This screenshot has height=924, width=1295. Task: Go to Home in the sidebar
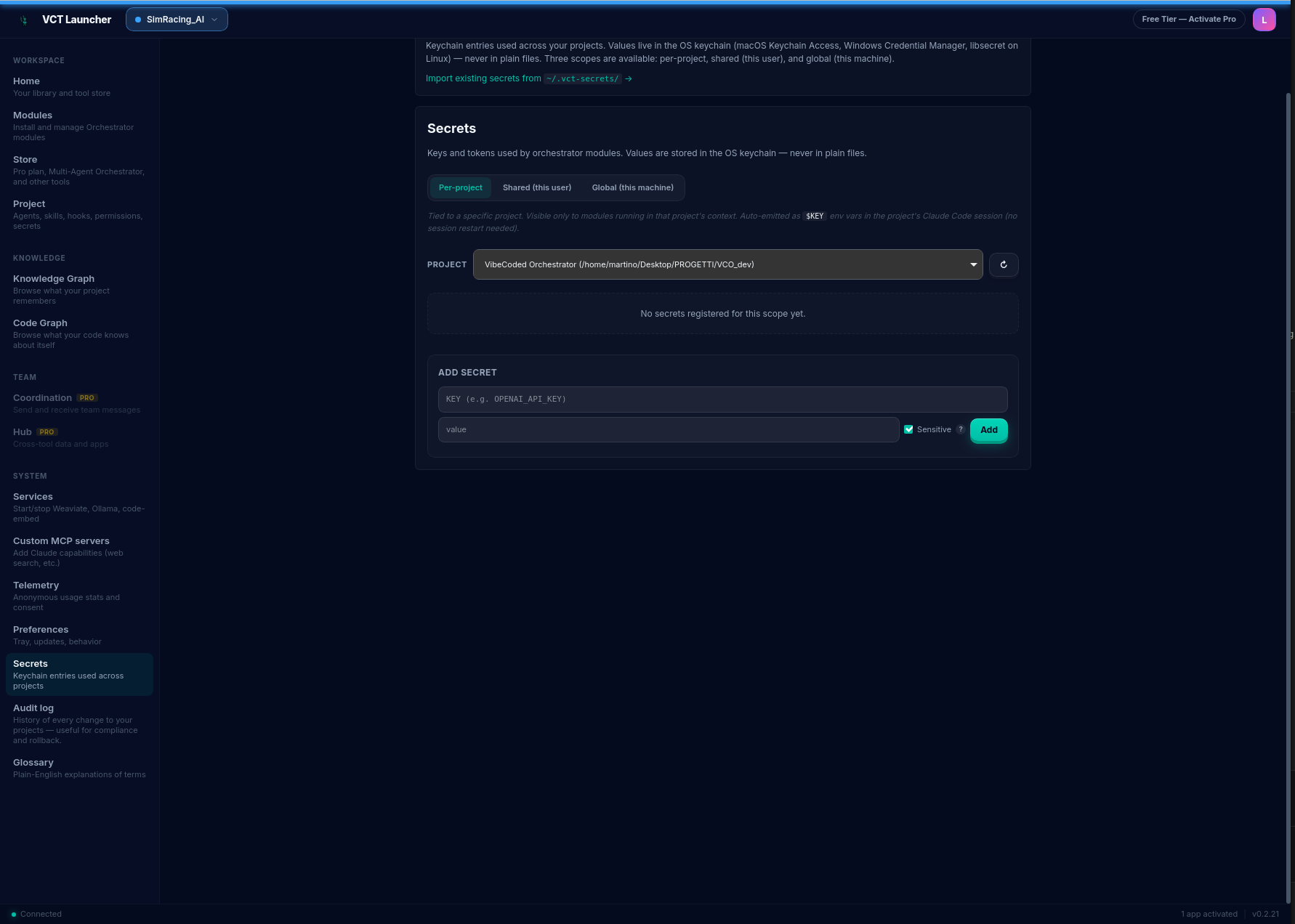79,86
